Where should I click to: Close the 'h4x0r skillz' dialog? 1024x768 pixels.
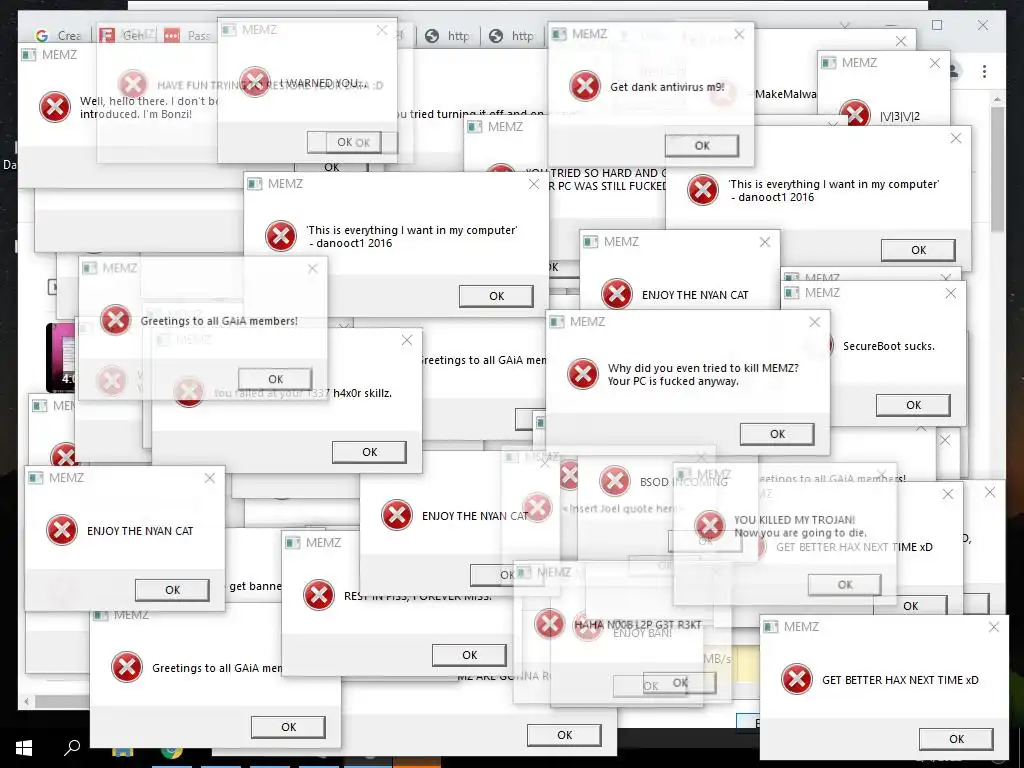pos(407,340)
